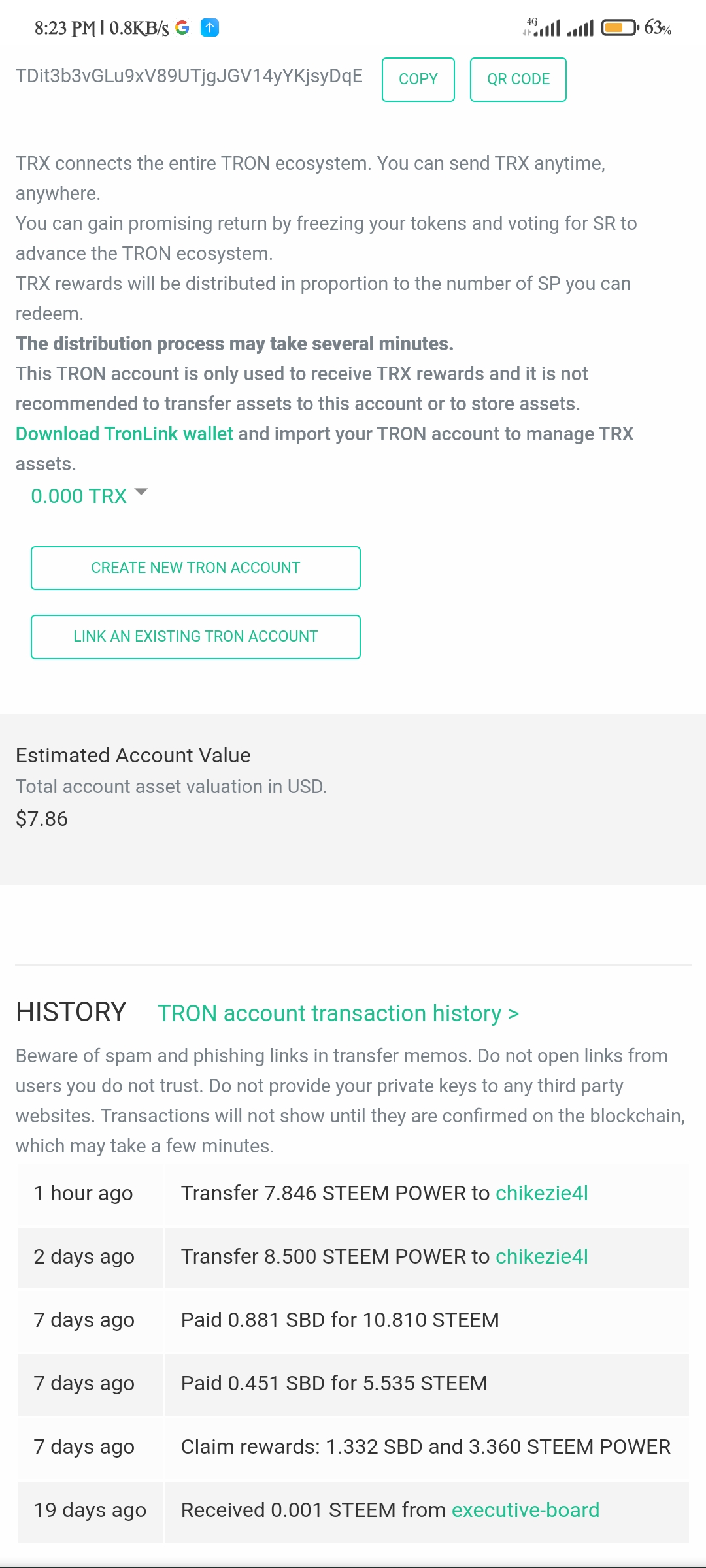
Task: Open chikezie4l in 8.500 transfer row
Action: coord(541,1256)
